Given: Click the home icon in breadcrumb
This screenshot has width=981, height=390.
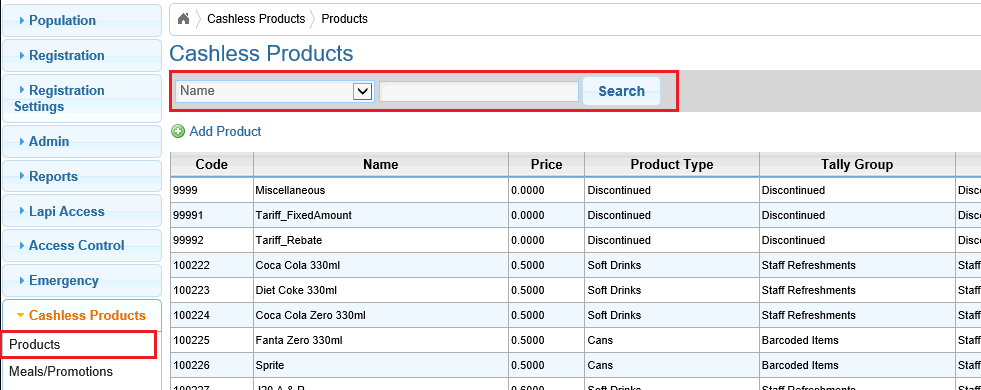Looking at the screenshot, I should click(x=183, y=19).
